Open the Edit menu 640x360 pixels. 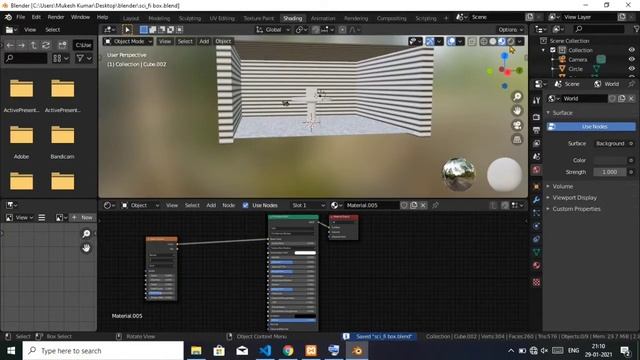[36, 17]
